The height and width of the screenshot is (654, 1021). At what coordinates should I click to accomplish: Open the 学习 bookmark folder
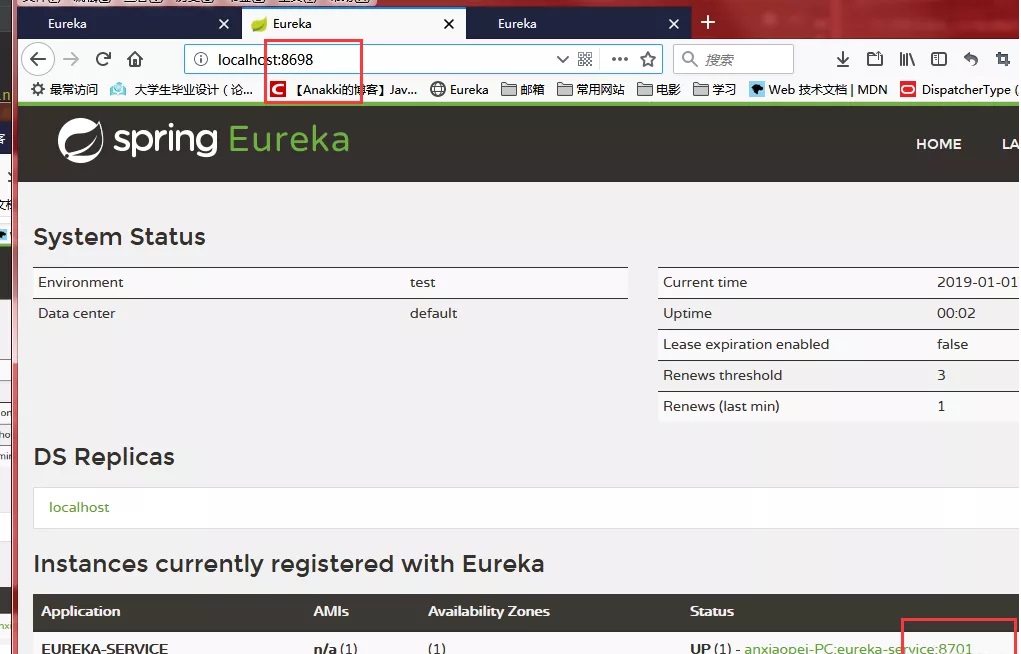[714, 89]
